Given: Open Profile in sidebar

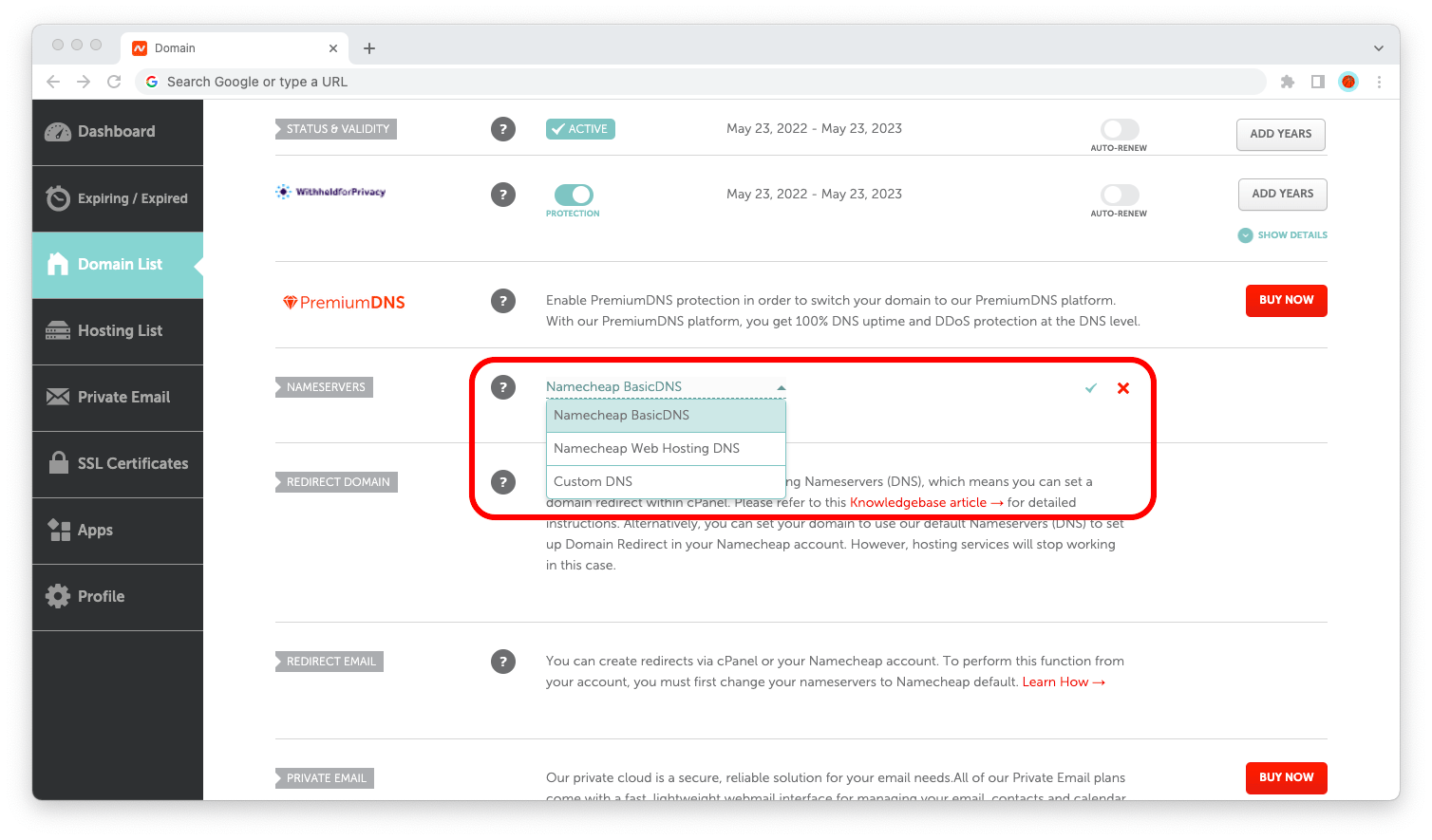Looking at the screenshot, I should coord(118,597).
